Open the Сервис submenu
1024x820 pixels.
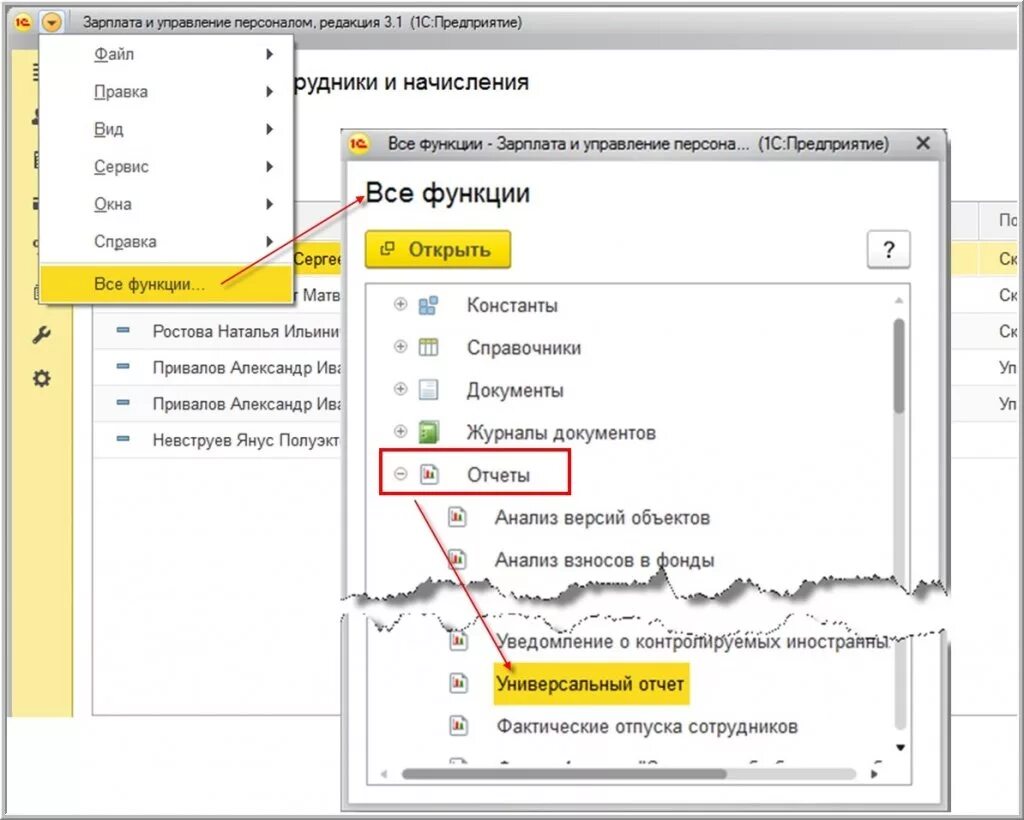167,166
